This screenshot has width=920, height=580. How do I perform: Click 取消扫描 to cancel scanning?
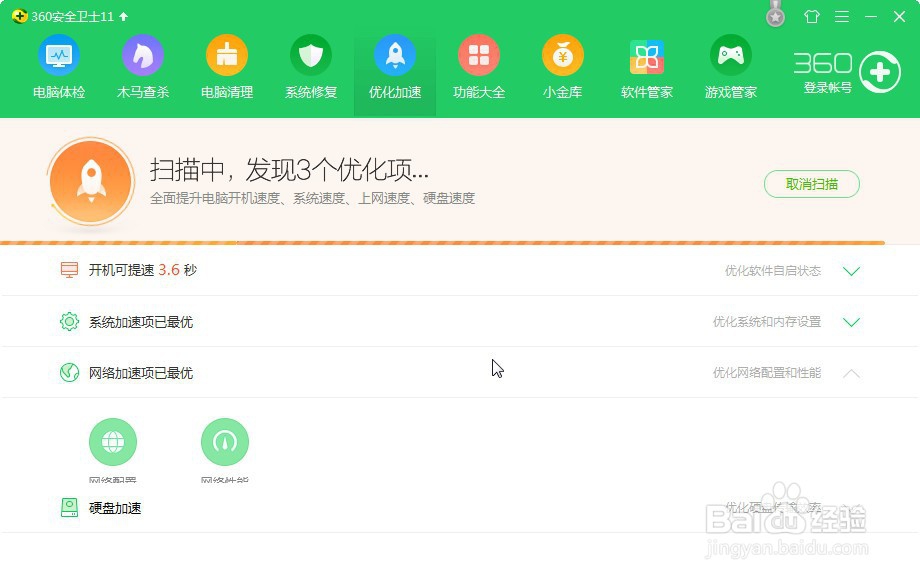[x=812, y=185]
